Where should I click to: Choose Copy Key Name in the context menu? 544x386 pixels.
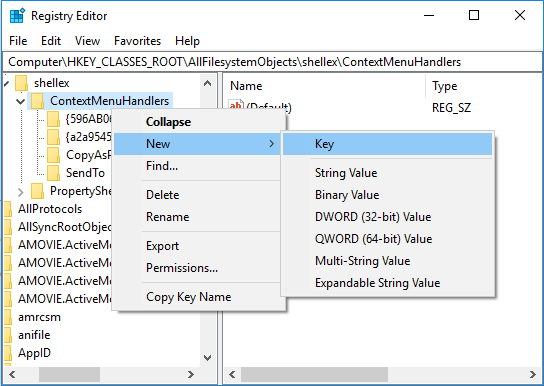pos(196,297)
